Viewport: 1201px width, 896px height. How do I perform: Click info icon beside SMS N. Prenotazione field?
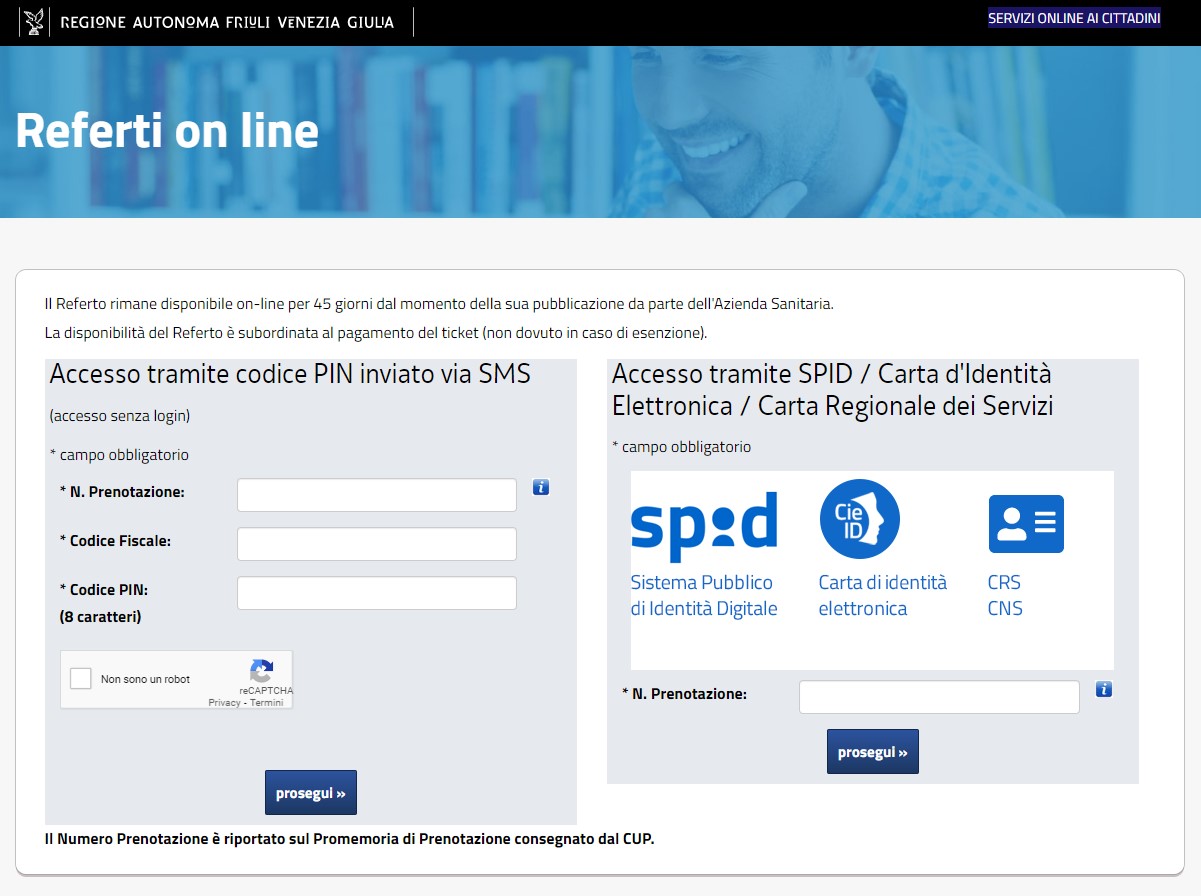coord(541,487)
